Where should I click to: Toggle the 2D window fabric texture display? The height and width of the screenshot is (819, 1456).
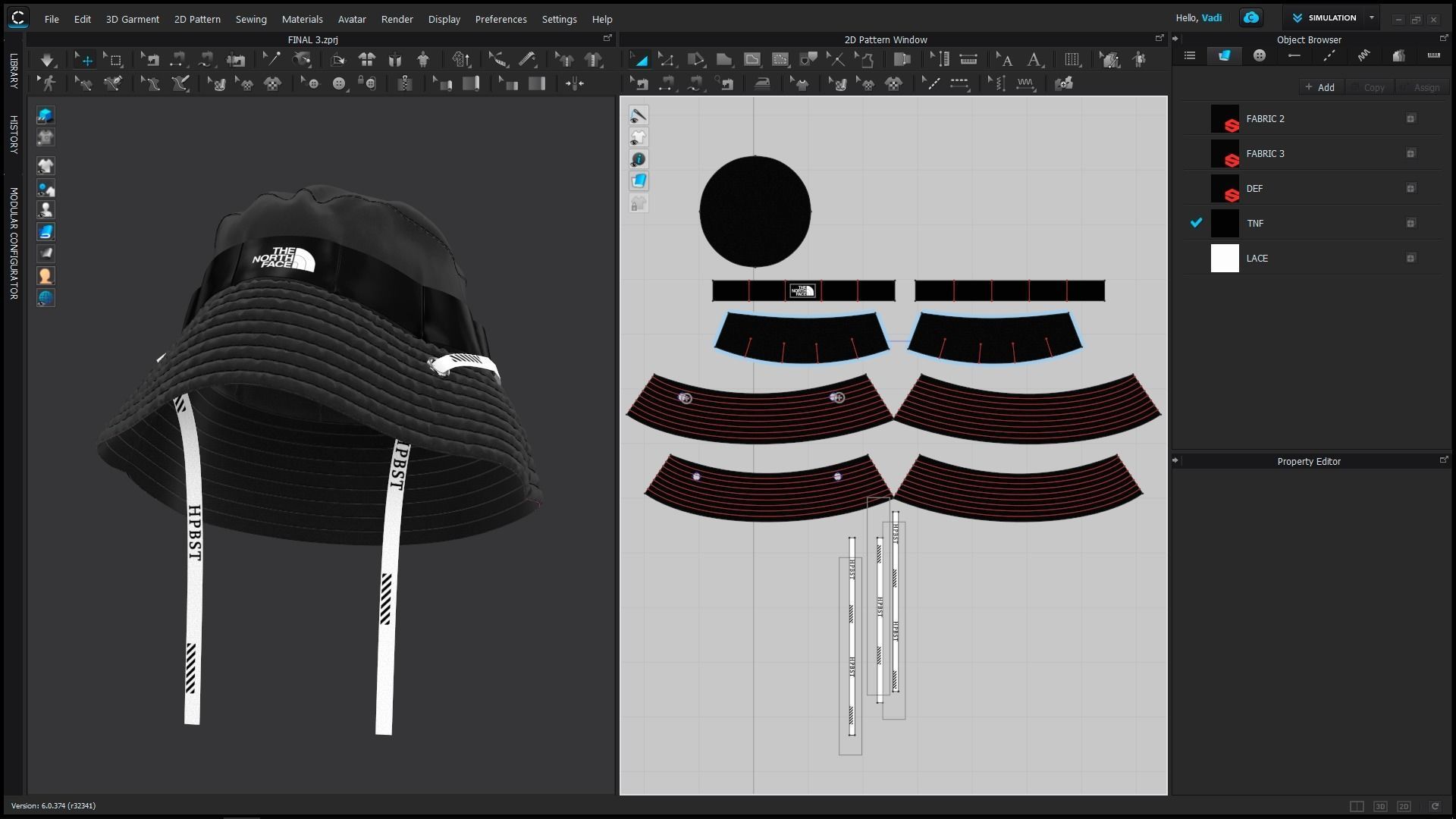[639, 181]
